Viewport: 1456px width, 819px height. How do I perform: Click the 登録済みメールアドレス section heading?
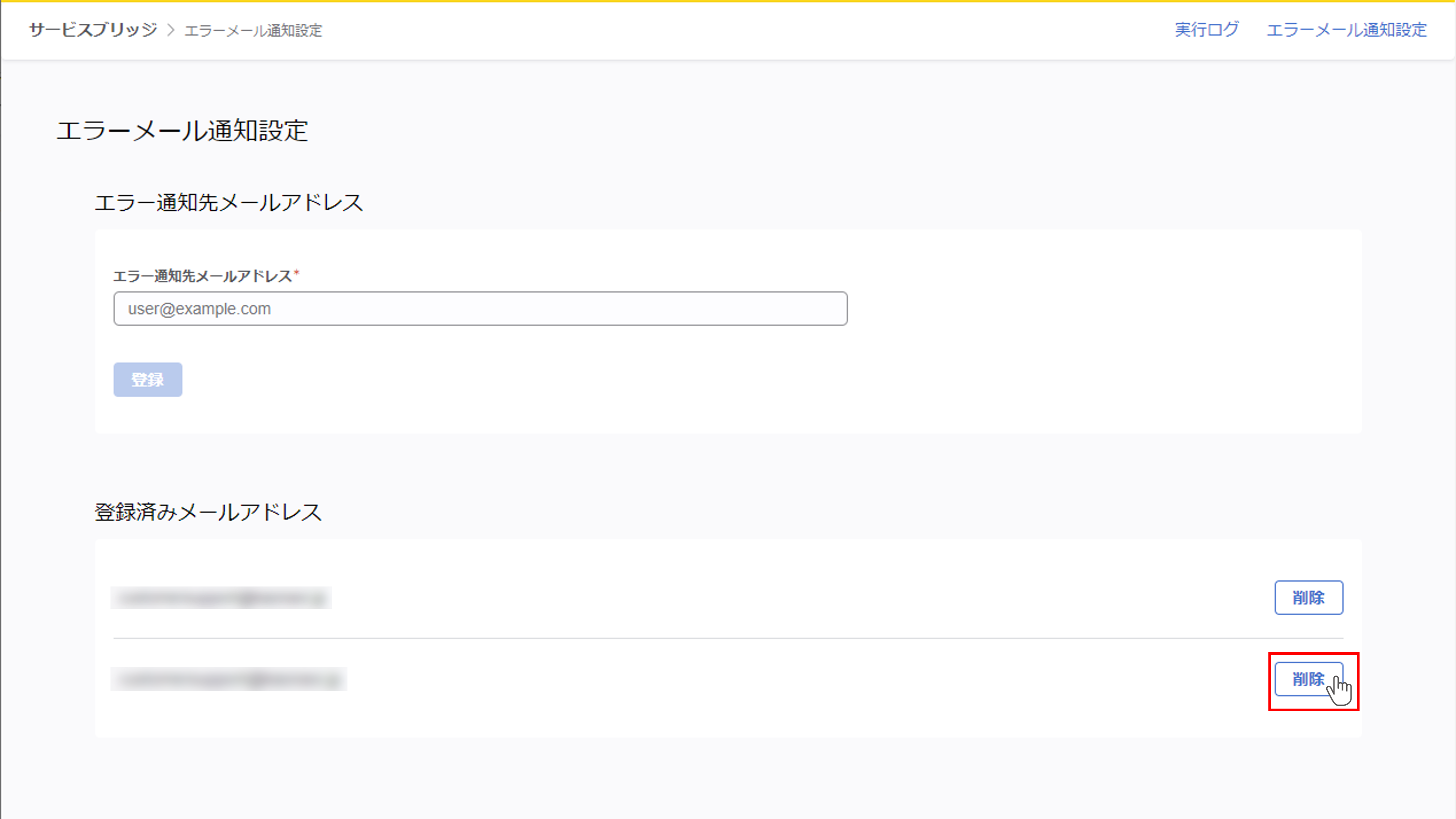coord(208,512)
